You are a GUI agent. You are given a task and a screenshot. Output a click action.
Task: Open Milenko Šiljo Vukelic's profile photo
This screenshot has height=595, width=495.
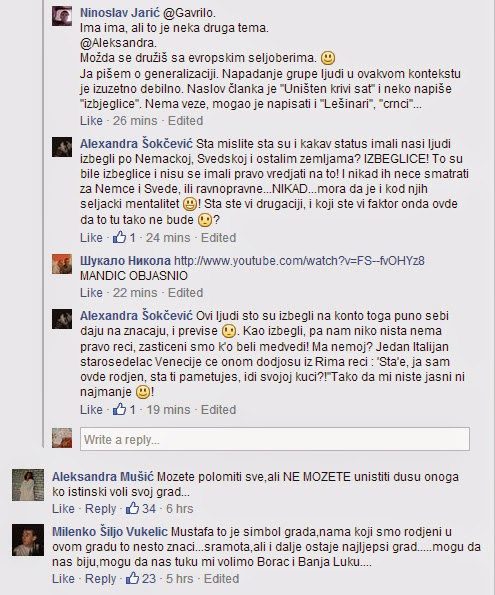[x=28, y=540]
